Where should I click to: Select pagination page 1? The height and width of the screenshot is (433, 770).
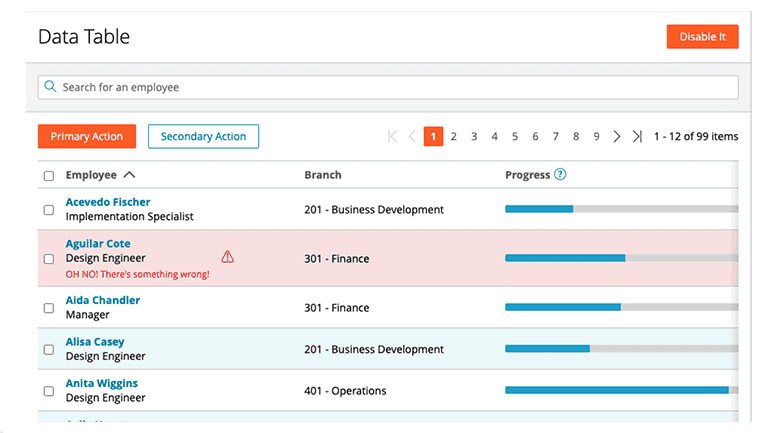(433, 136)
